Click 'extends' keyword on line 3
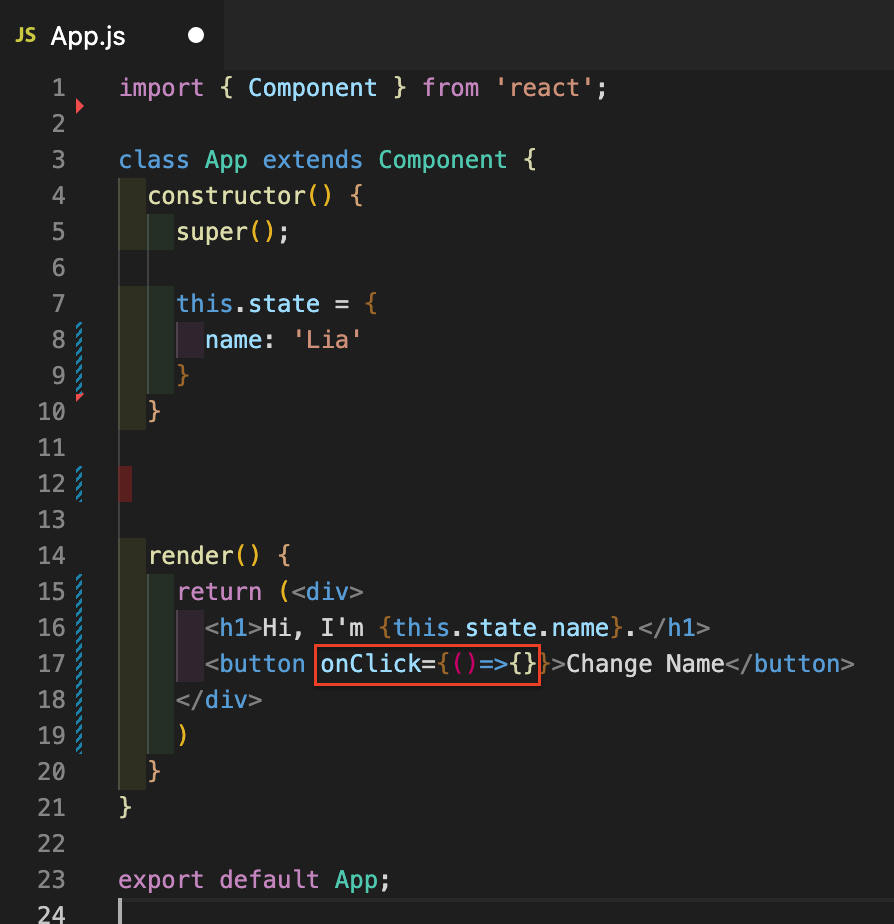Screen dimensions: 894x924 tap(312, 160)
